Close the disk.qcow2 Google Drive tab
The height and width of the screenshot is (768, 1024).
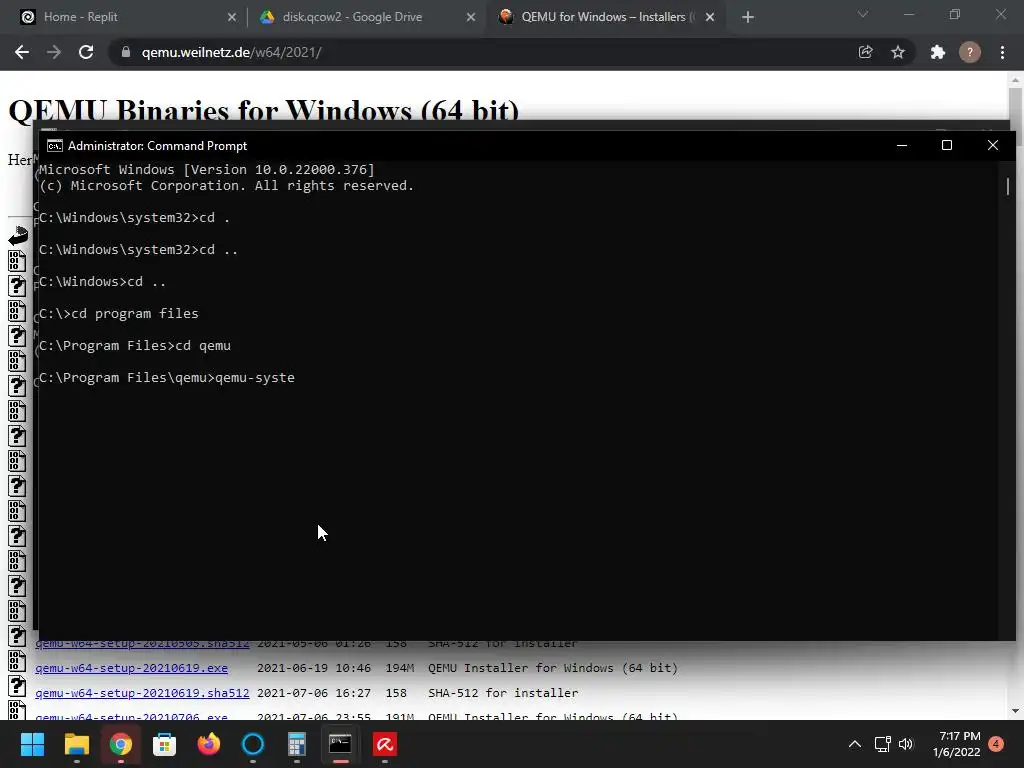[471, 17]
